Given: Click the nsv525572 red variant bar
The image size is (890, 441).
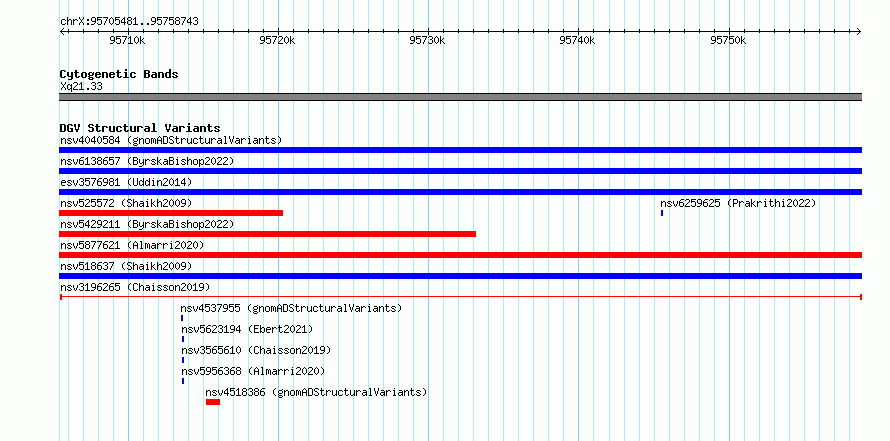Looking at the screenshot, I should tap(171, 213).
